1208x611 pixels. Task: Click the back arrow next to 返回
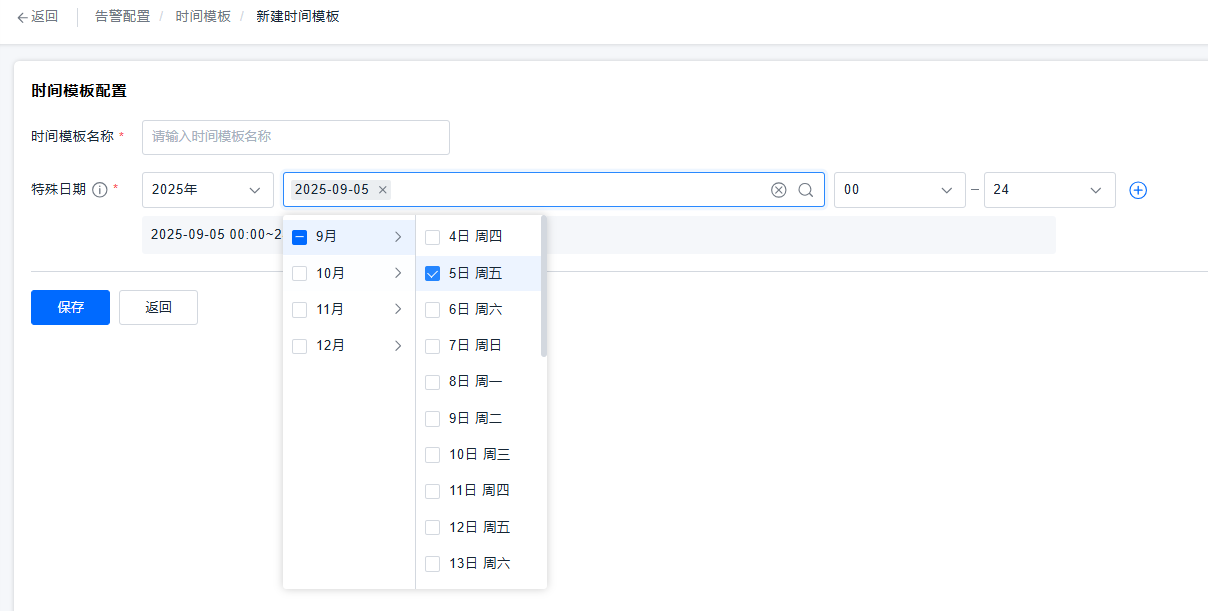click(x=20, y=16)
